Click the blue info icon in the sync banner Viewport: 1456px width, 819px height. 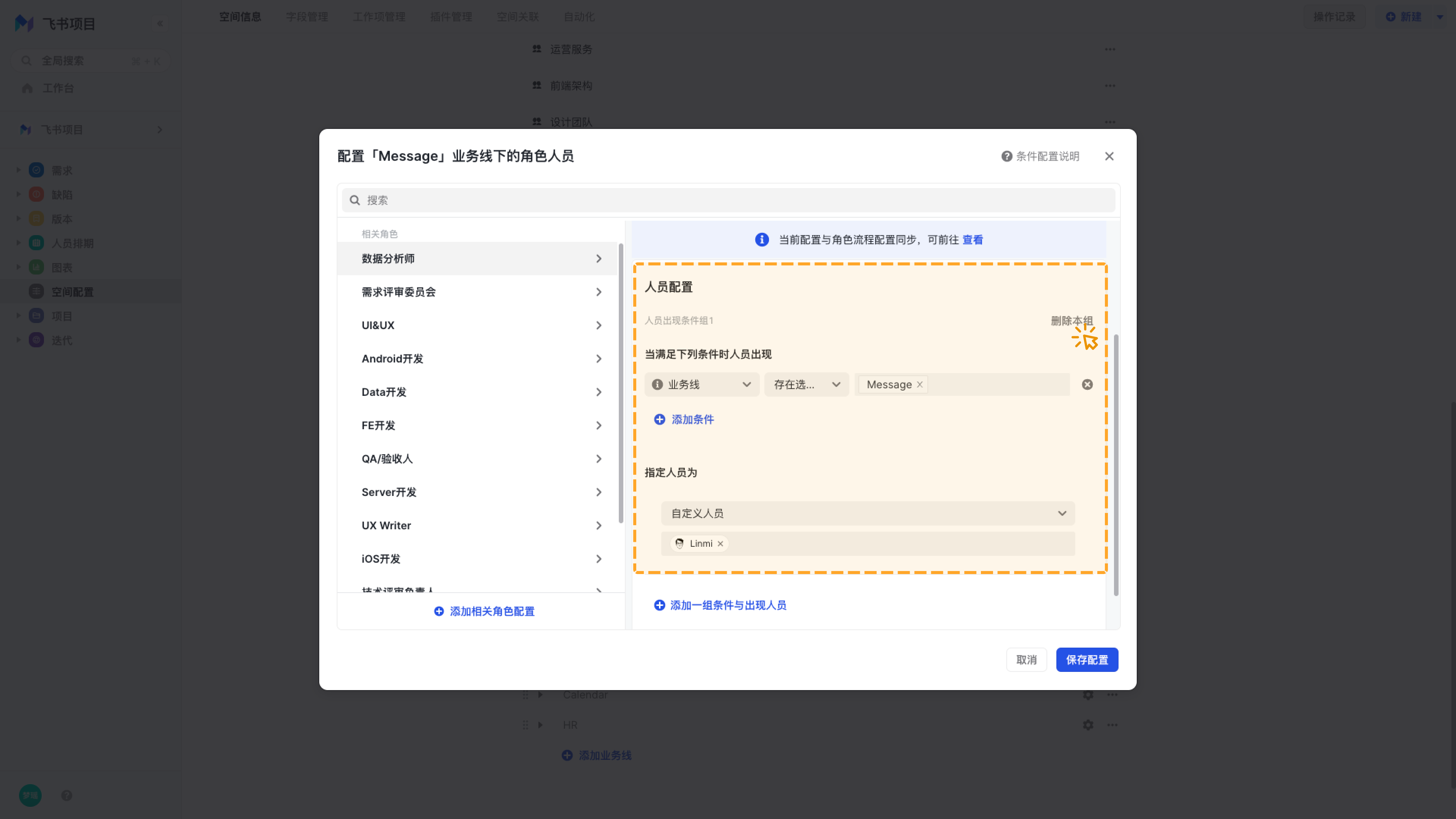click(x=762, y=240)
